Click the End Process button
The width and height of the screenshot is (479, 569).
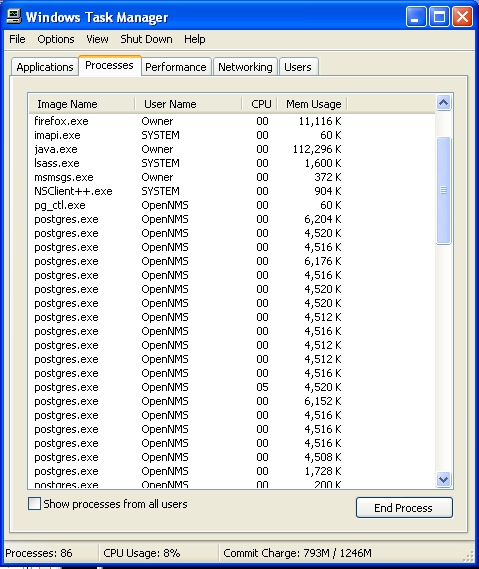pyautogui.click(x=404, y=507)
